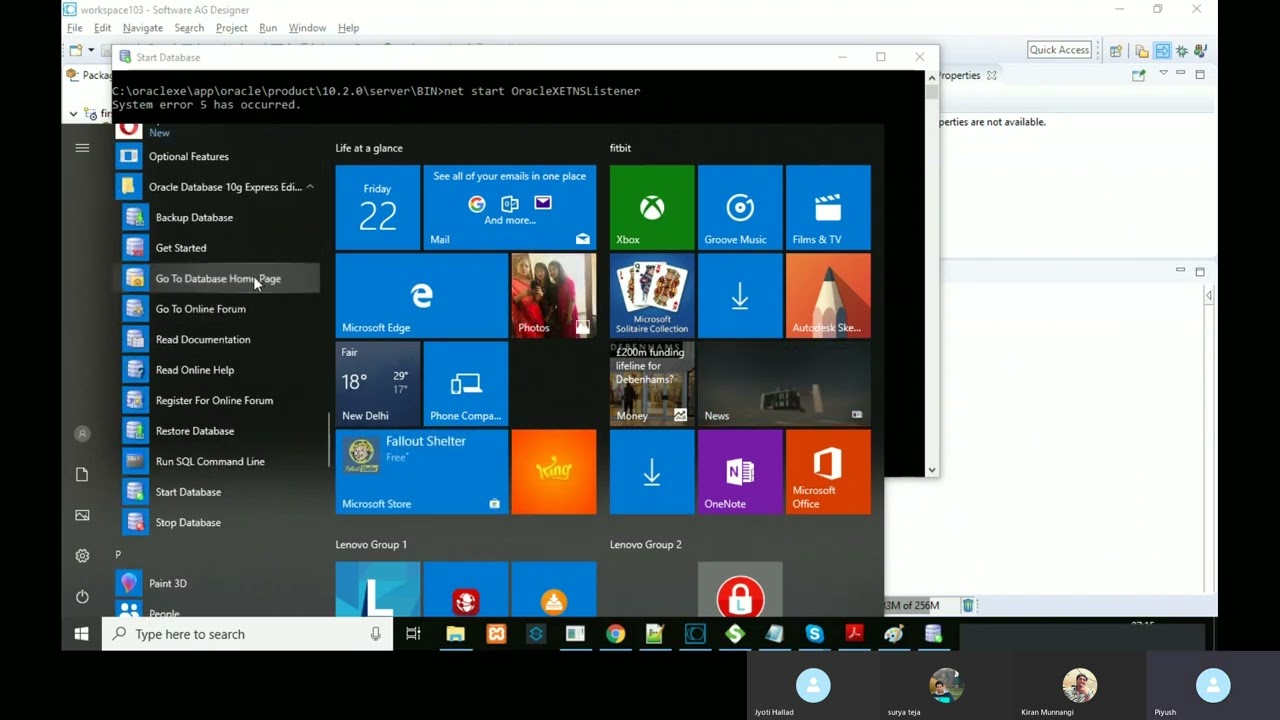This screenshot has height=720, width=1280.
Task: Launch the Backup Database shortcut
Action: click(x=217, y=217)
